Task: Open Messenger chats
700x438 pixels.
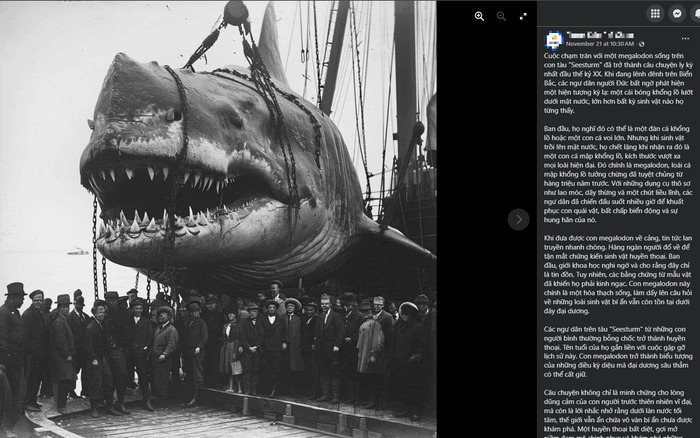Action: [677, 13]
